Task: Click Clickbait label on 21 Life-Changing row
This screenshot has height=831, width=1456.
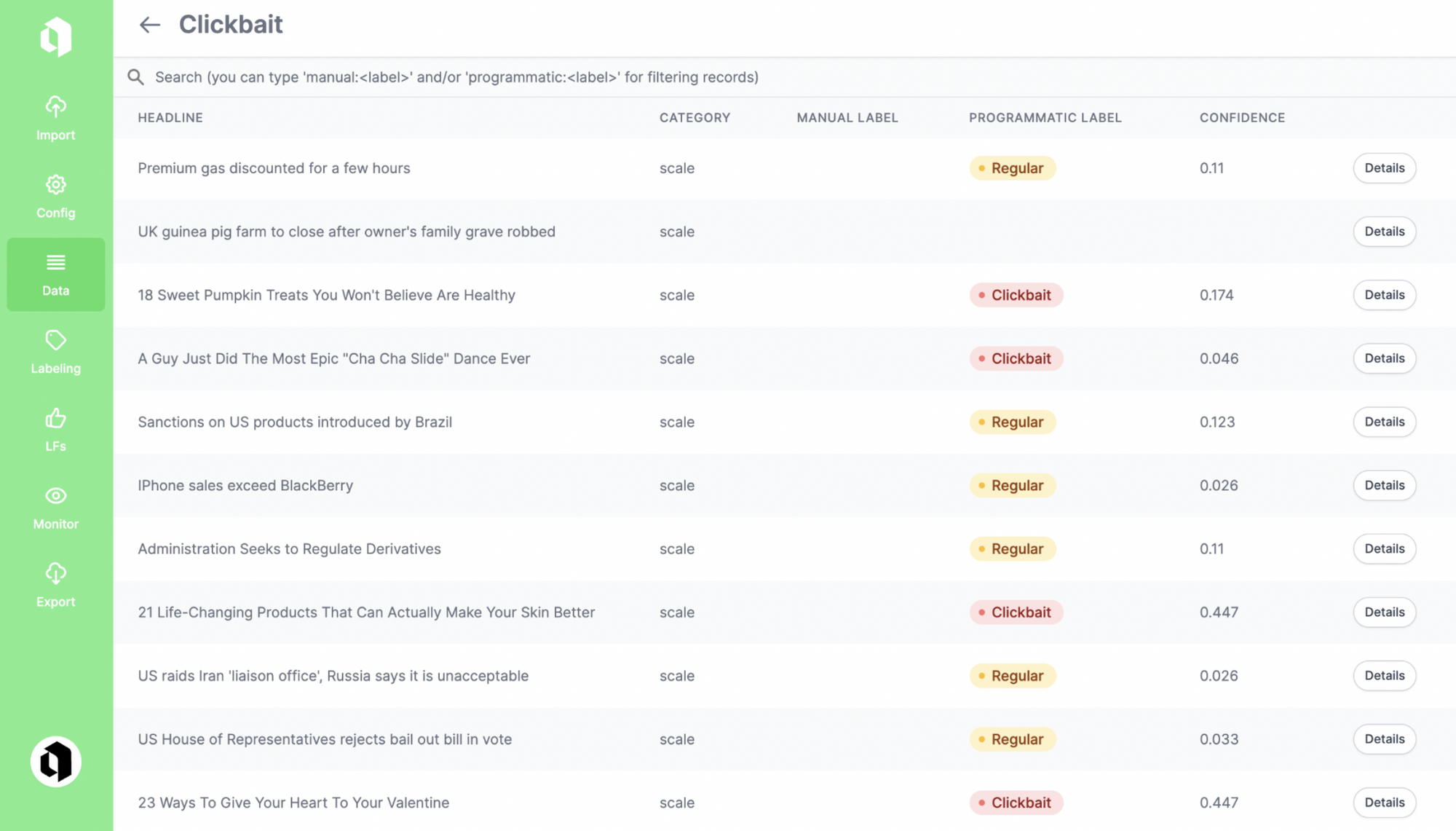Action: tap(1016, 612)
